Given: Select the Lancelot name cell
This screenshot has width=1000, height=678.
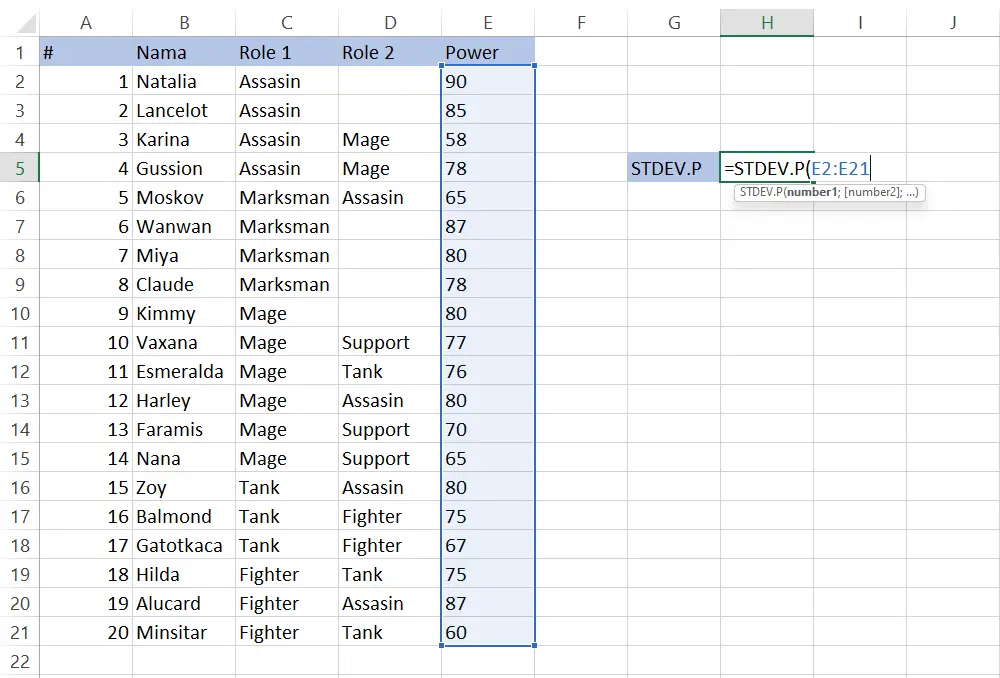Looking at the screenshot, I should [184, 110].
